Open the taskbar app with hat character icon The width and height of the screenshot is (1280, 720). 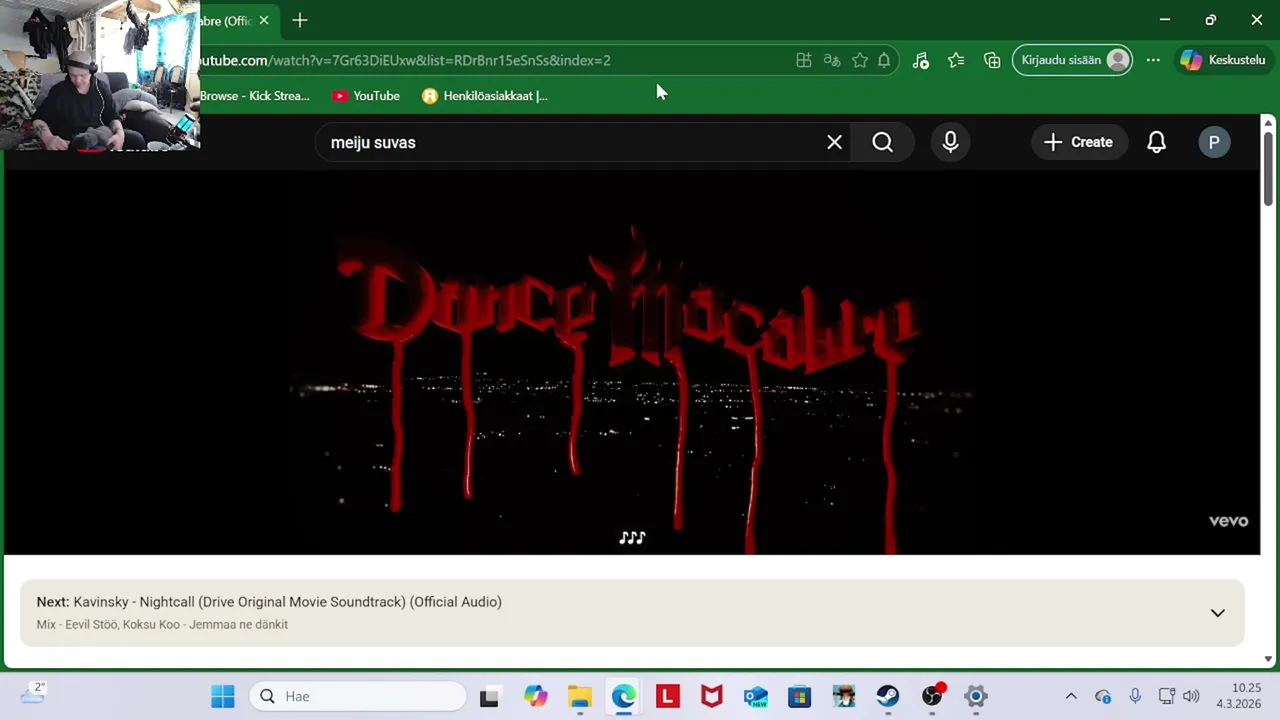[844, 696]
